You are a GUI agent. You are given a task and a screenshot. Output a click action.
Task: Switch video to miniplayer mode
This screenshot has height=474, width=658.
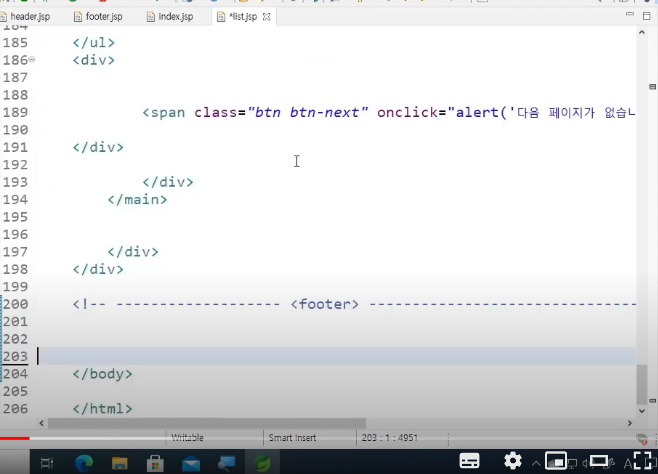click(556, 461)
